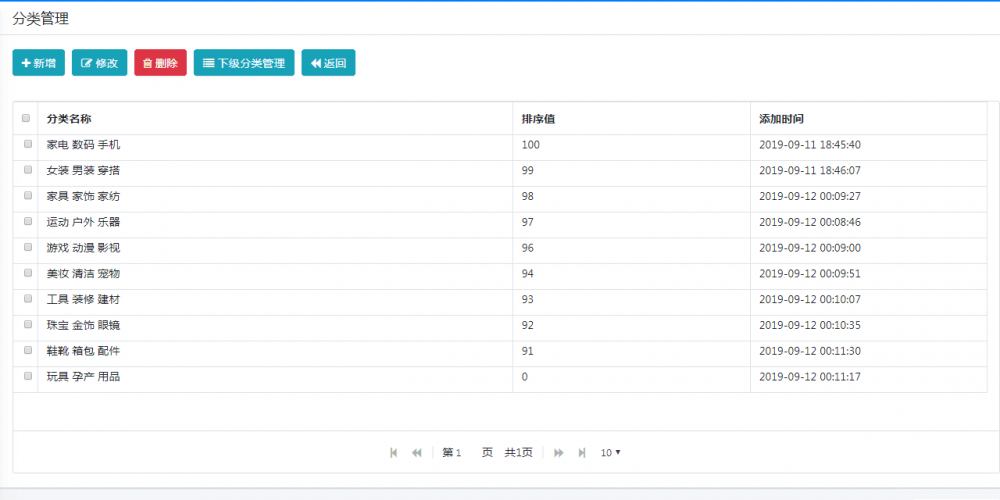Check the box for 家电 数码 手机

point(28,144)
